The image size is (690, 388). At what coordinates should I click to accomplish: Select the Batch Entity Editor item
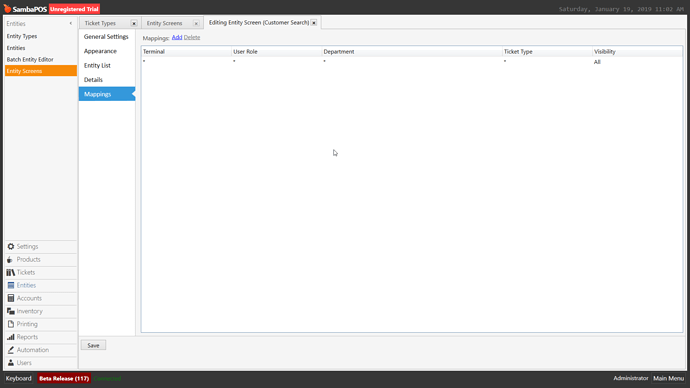[x=30, y=59]
